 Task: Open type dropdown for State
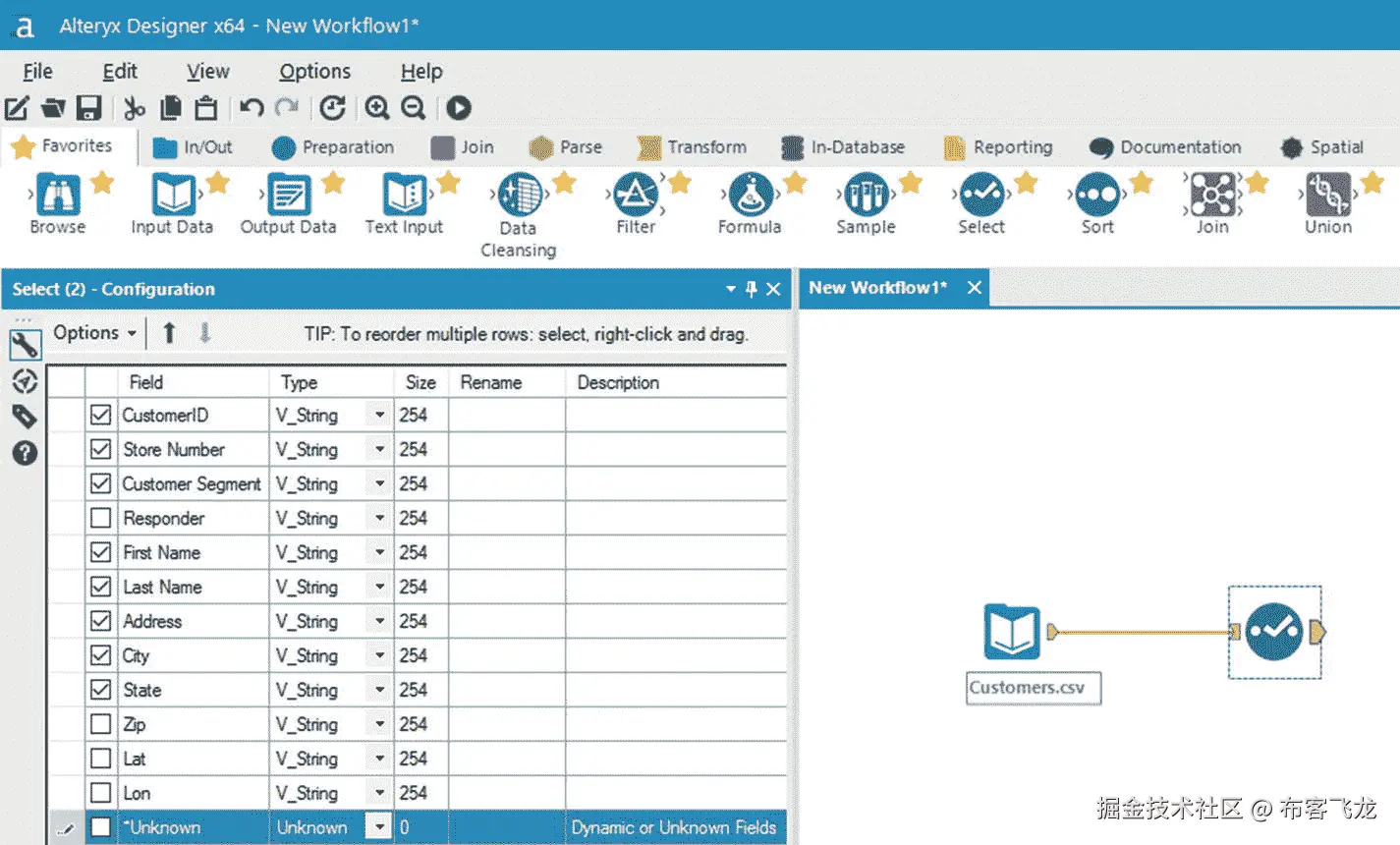tap(379, 690)
